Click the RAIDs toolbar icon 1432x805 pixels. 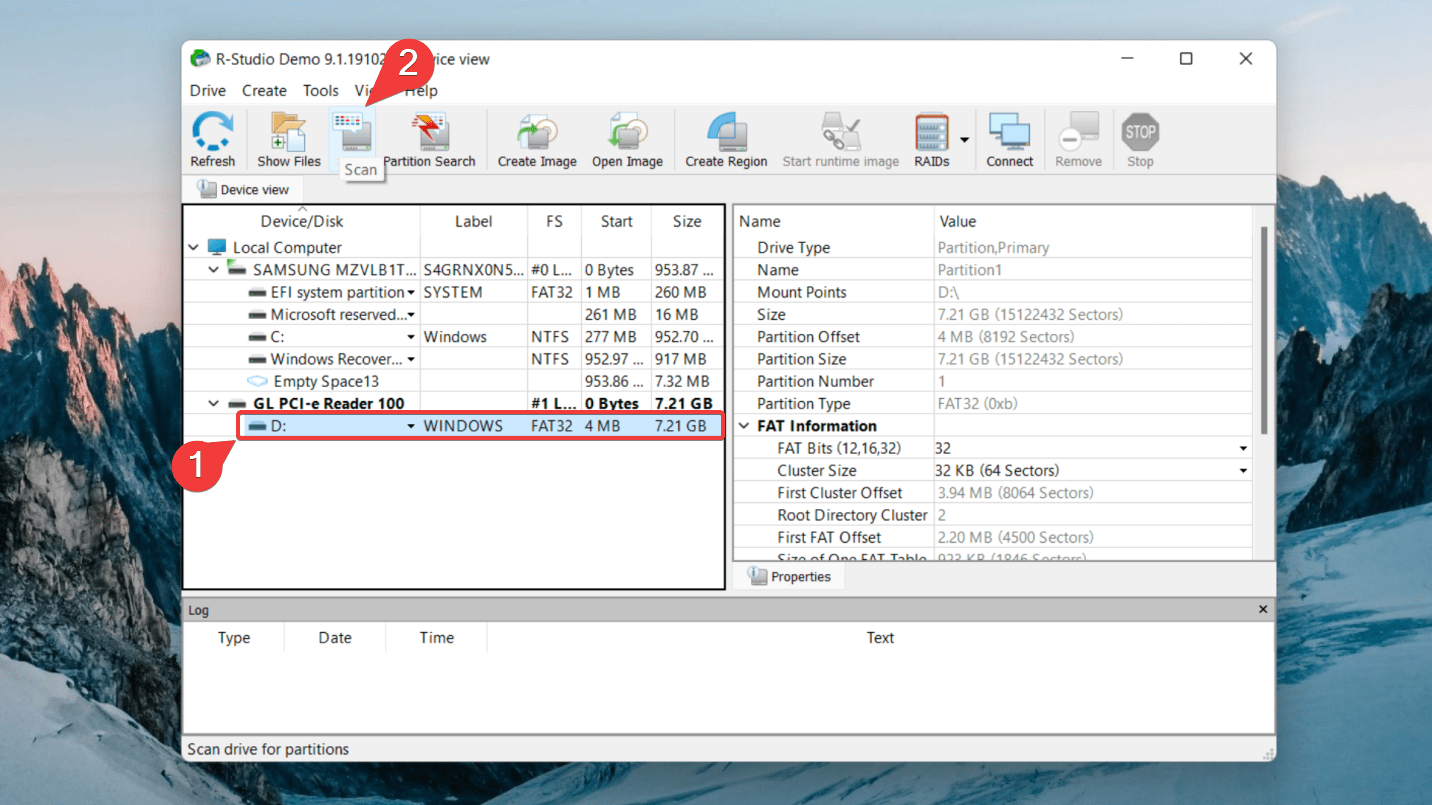pyautogui.click(x=932, y=139)
